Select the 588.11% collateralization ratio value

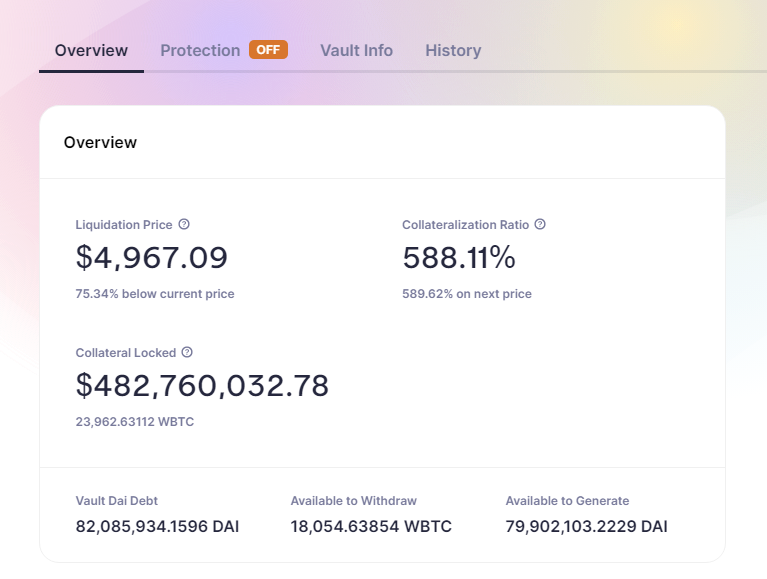[x=459, y=258]
